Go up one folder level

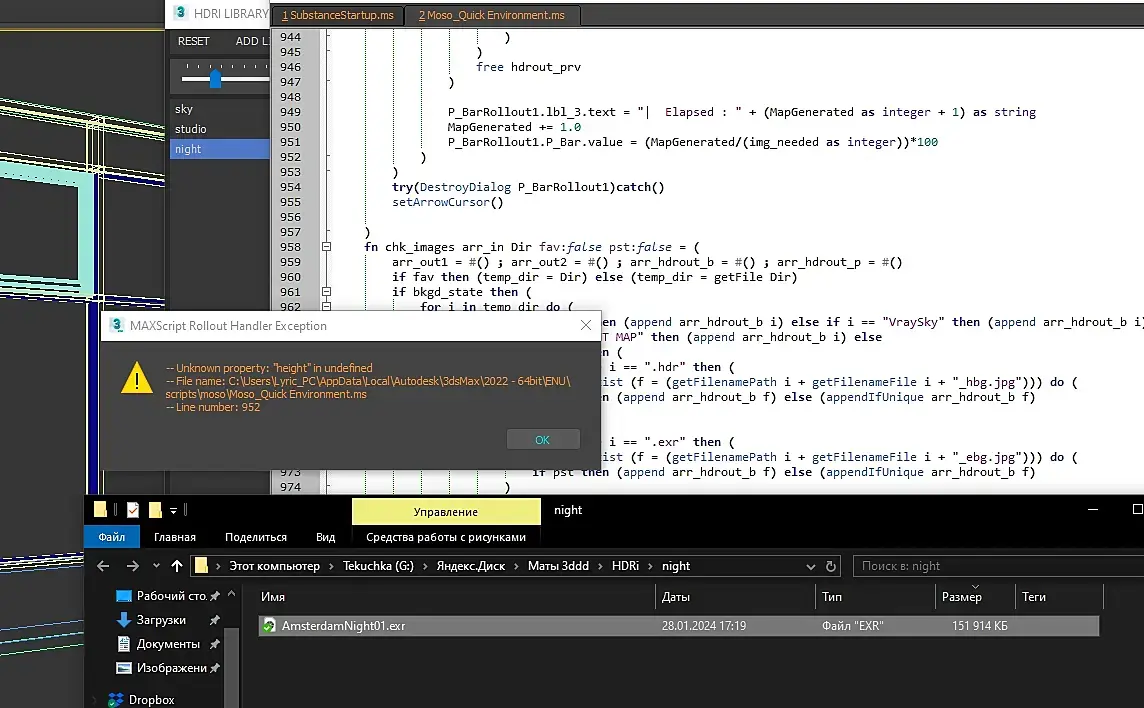click(x=177, y=566)
